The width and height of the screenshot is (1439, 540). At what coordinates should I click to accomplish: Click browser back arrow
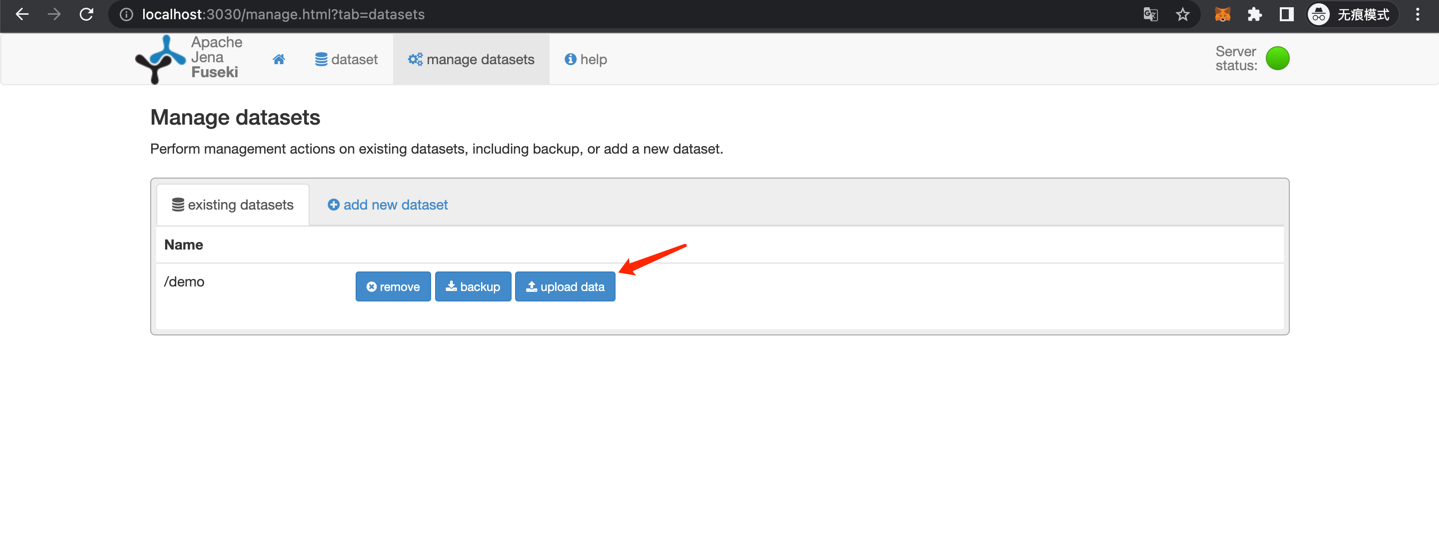pos(22,15)
